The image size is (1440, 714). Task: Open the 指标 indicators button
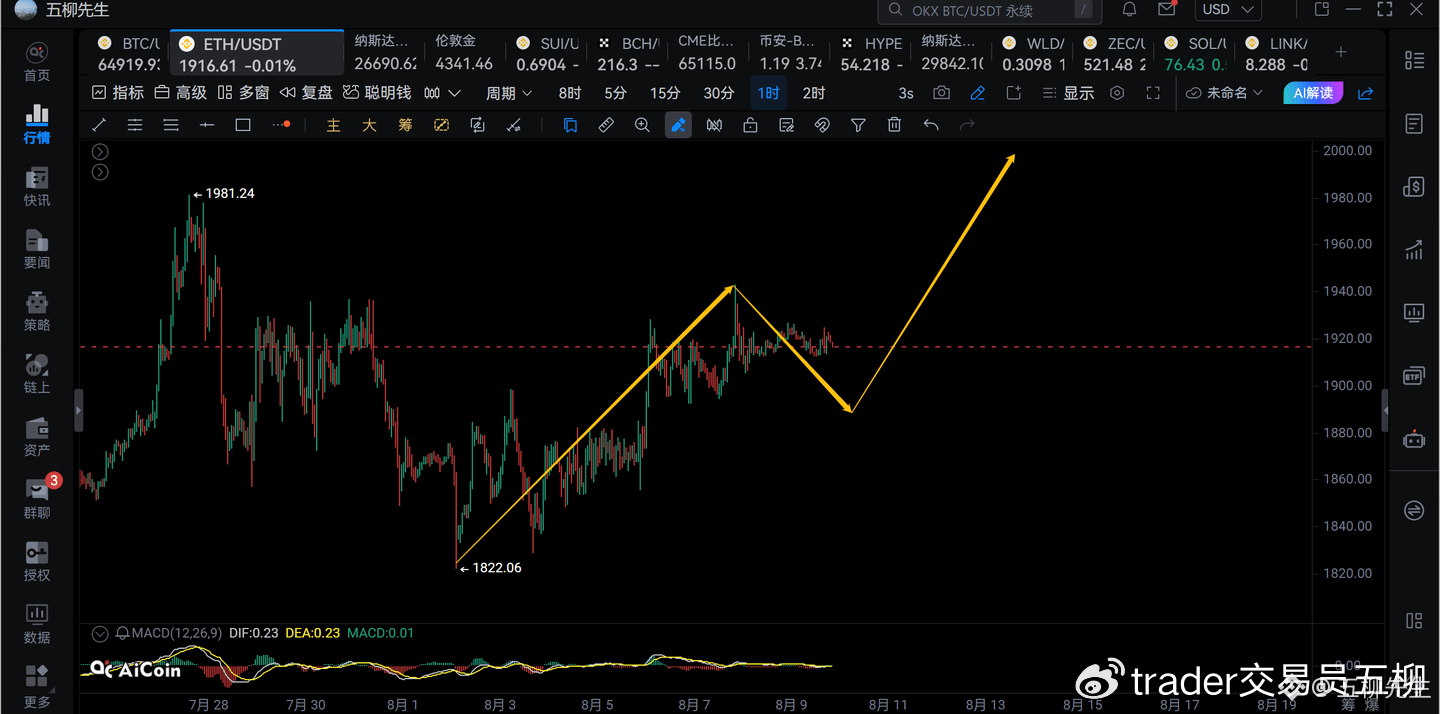click(x=118, y=93)
